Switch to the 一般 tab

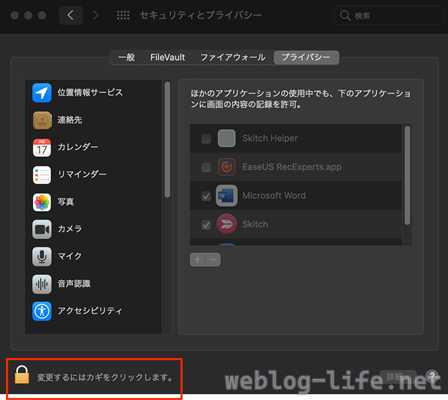[x=127, y=57]
